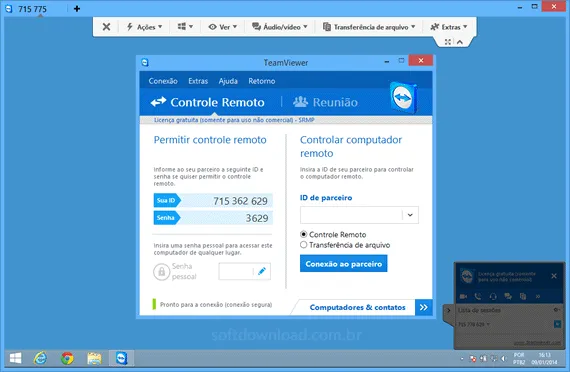The image size is (570, 372).
Task: Switch to the Controle Remoto tab
Action: pyautogui.click(x=208, y=102)
